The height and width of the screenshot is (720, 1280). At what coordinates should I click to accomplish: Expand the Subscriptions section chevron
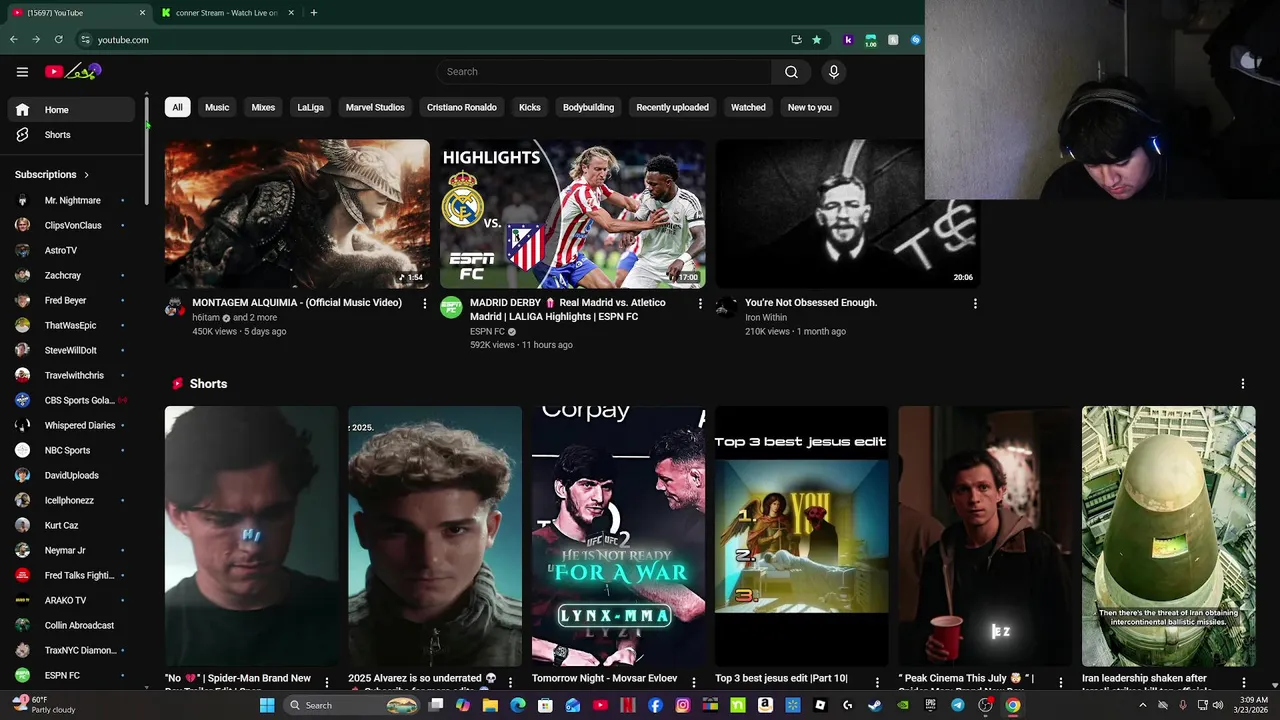click(x=86, y=175)
